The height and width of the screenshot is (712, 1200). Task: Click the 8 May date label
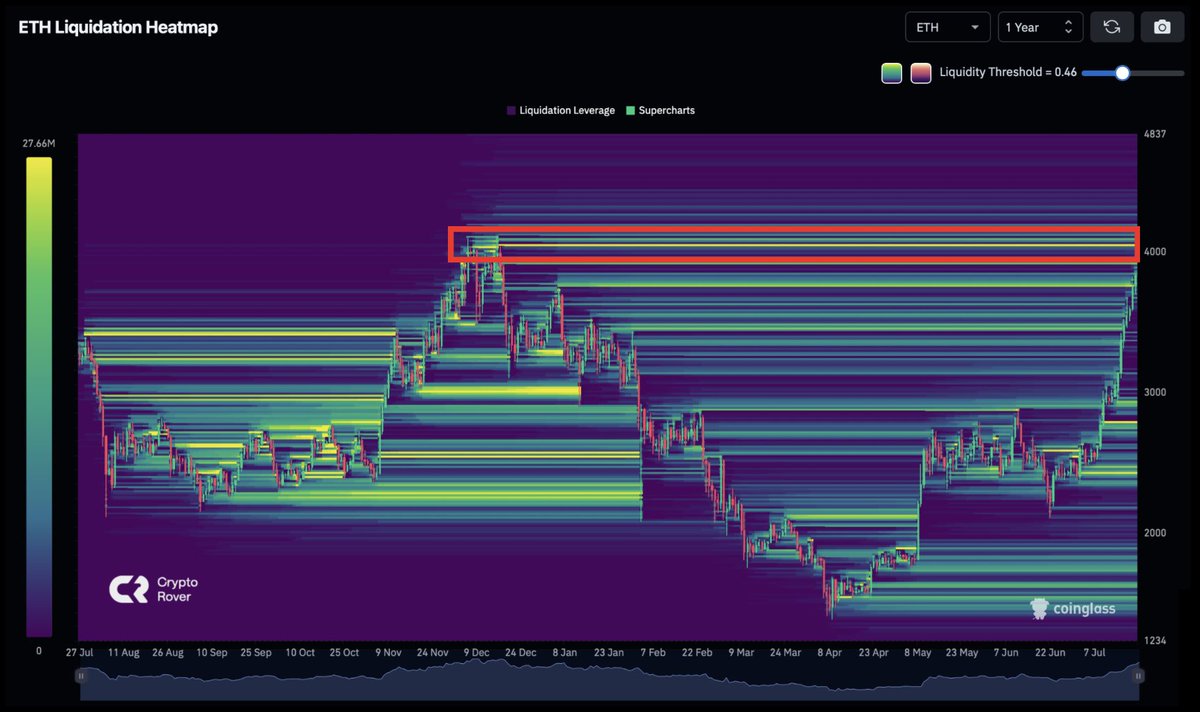point(917,653)
